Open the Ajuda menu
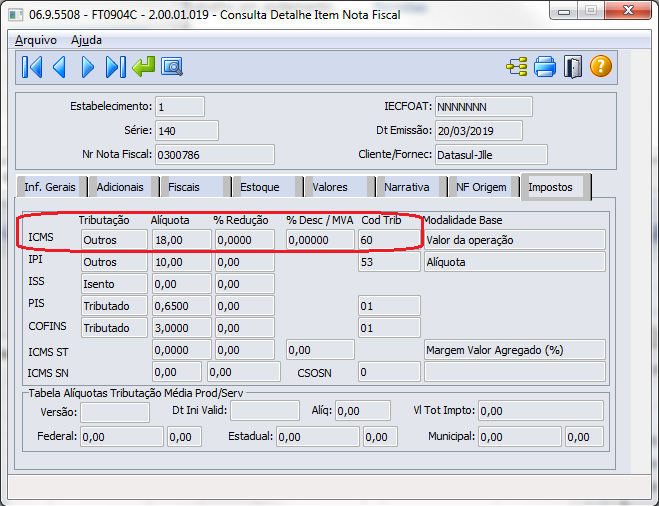Image resolution: width=659 pixels, height=506 pixels. [86, 40]
